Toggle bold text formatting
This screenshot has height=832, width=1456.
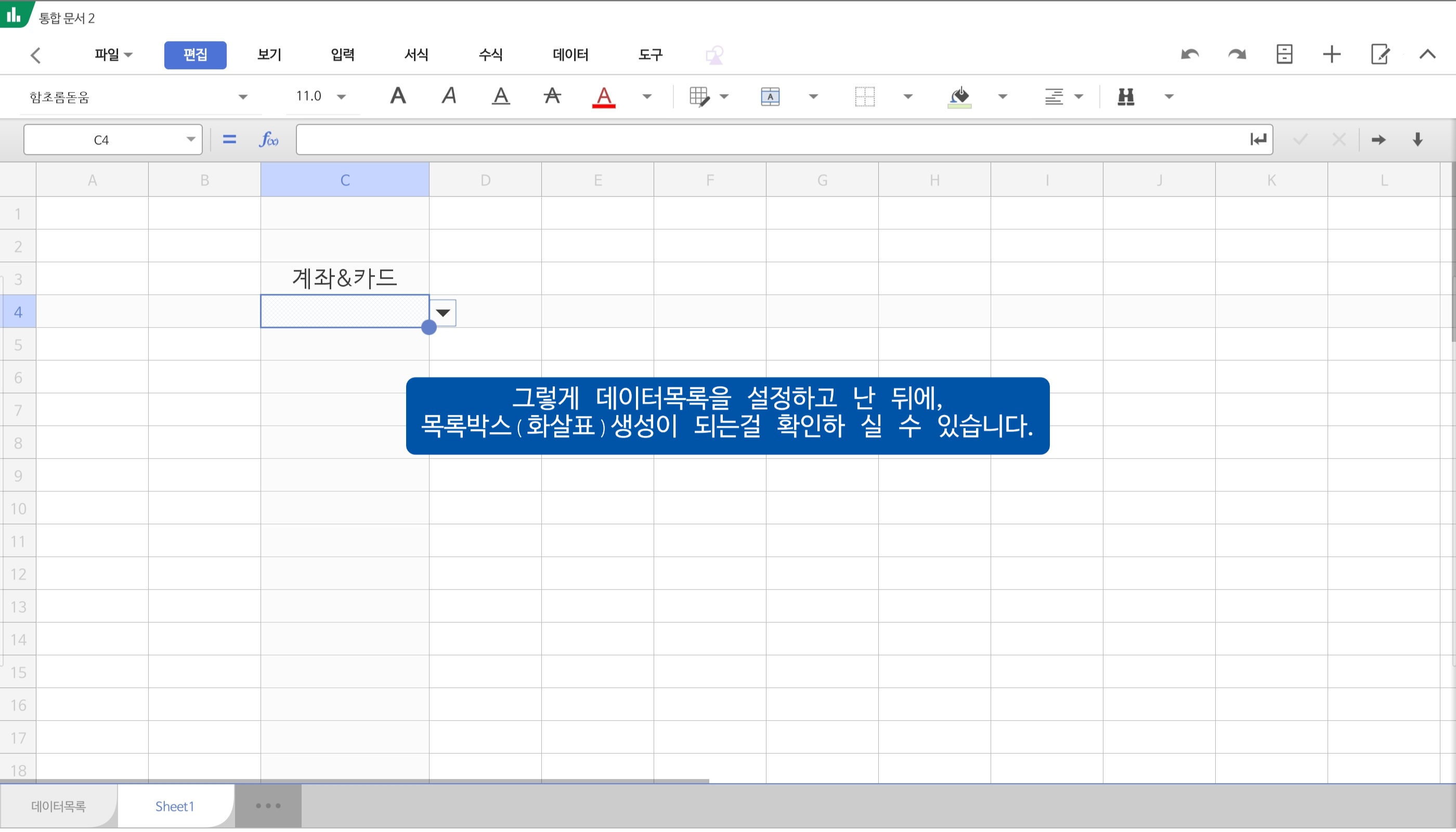coord(398,97)
